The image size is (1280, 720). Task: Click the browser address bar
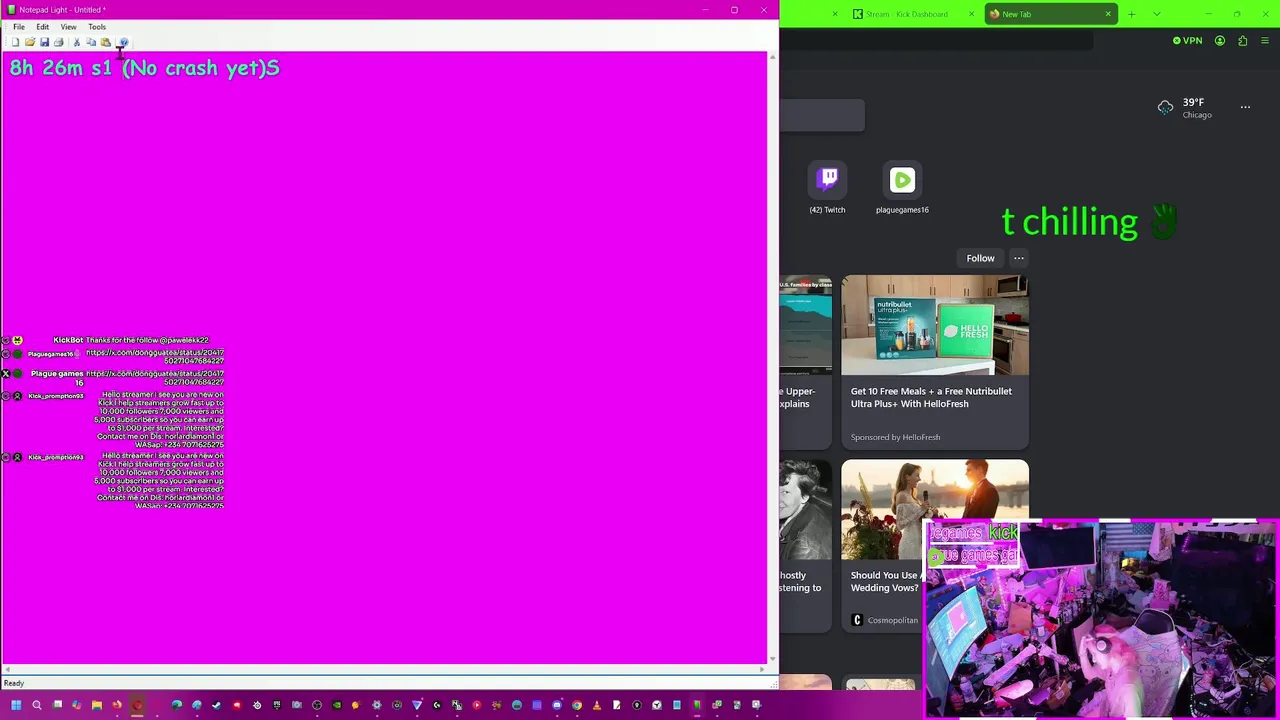[x=936, y=41]
